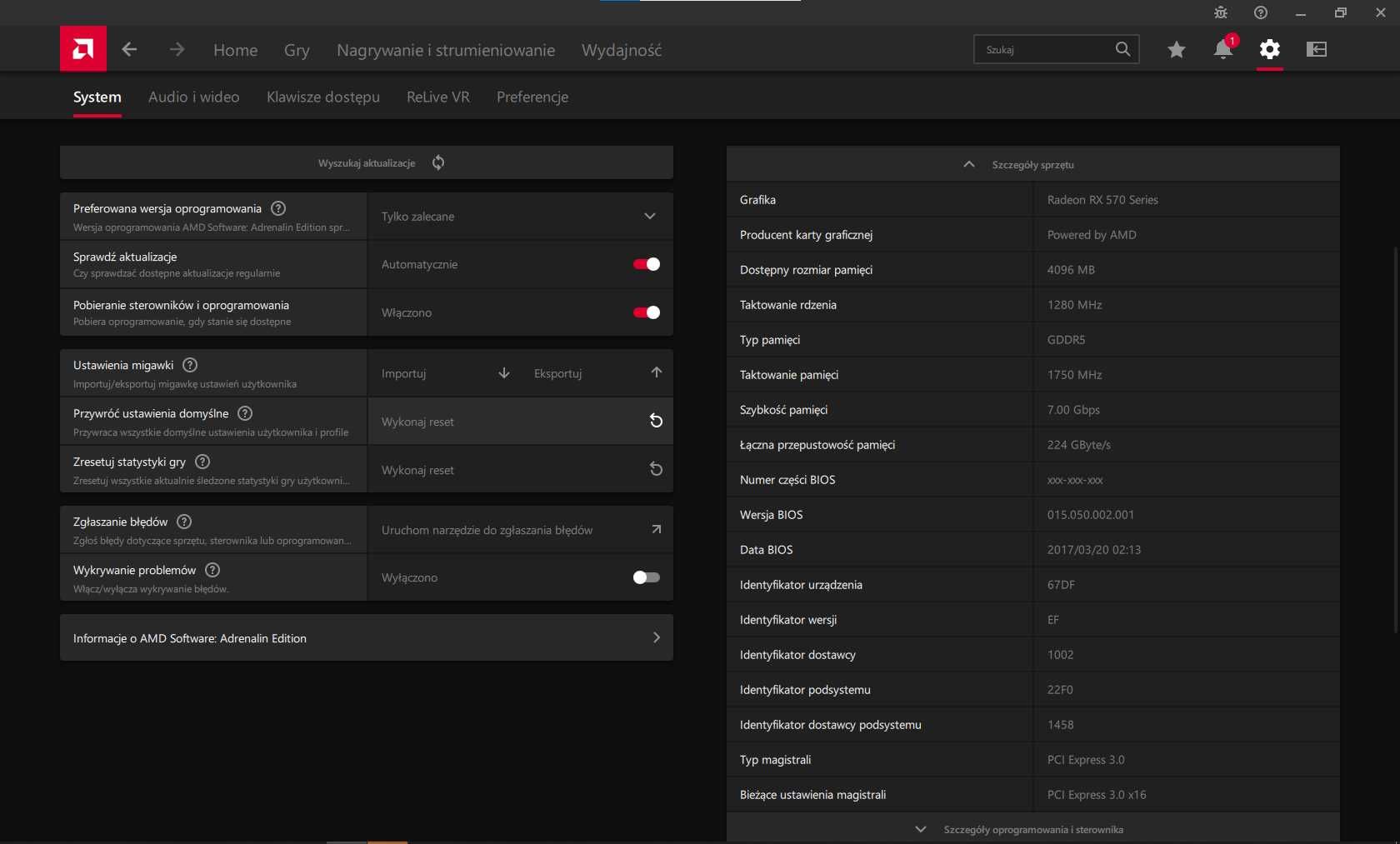Open favorites star icon
1400x844 pixels.
tap(1176, 49)
